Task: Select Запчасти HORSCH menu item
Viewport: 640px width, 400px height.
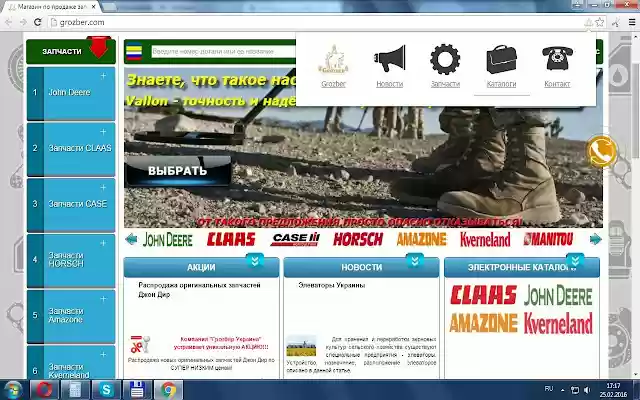Action: pos(71,261)
